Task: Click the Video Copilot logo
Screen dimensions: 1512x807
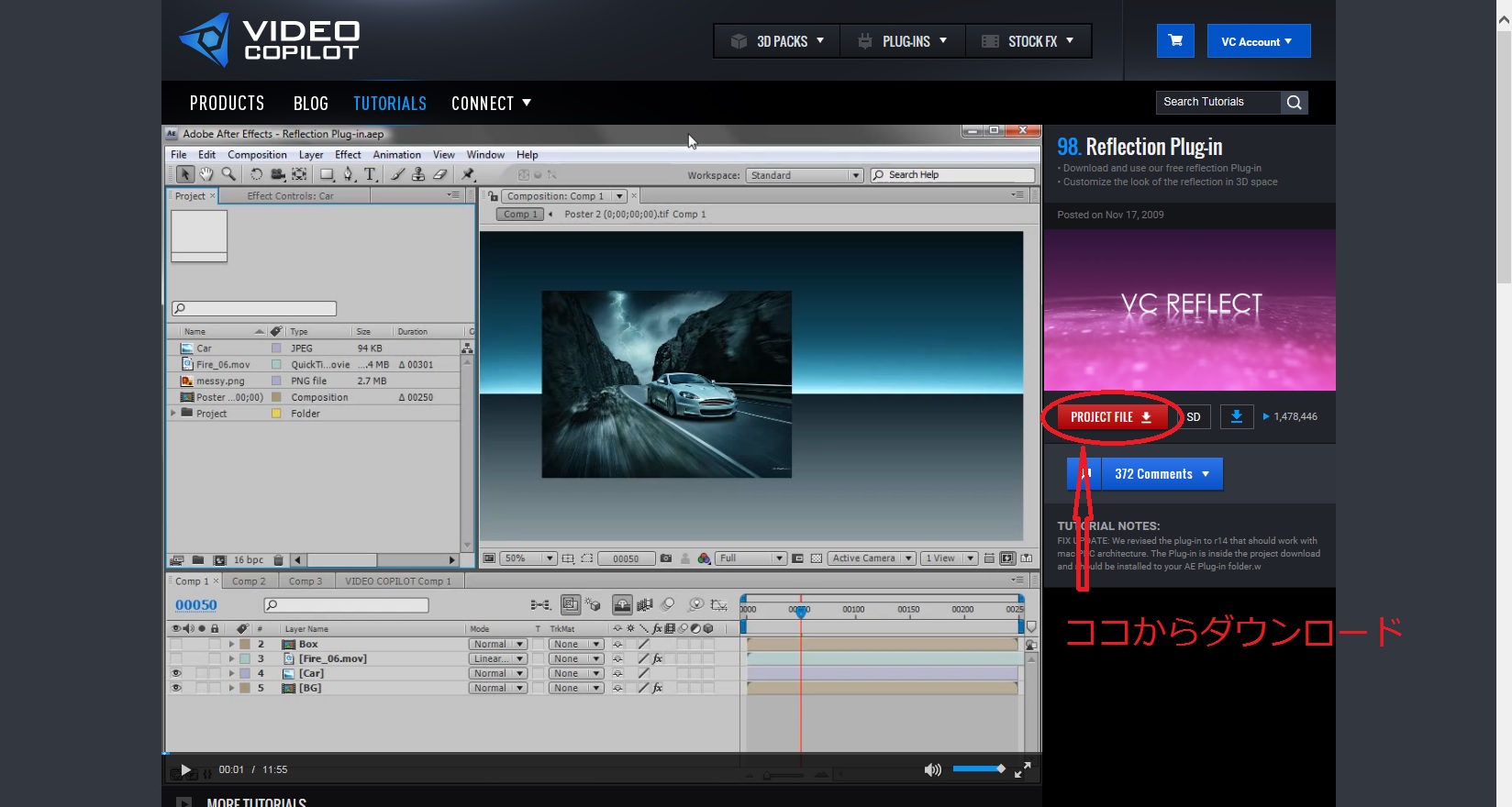Action: pyautogui.click(x=269, y=40)
